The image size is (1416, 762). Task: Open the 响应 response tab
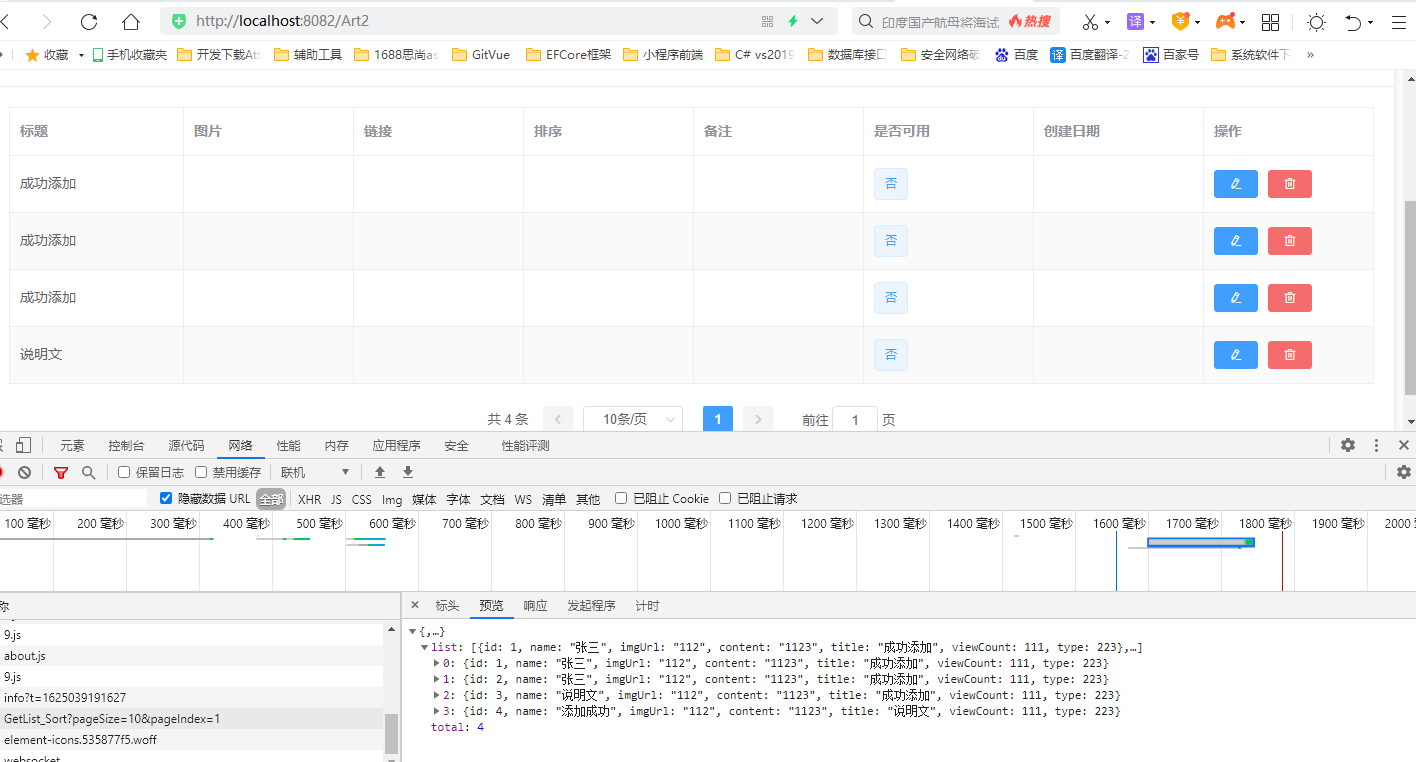coord(535,606)
